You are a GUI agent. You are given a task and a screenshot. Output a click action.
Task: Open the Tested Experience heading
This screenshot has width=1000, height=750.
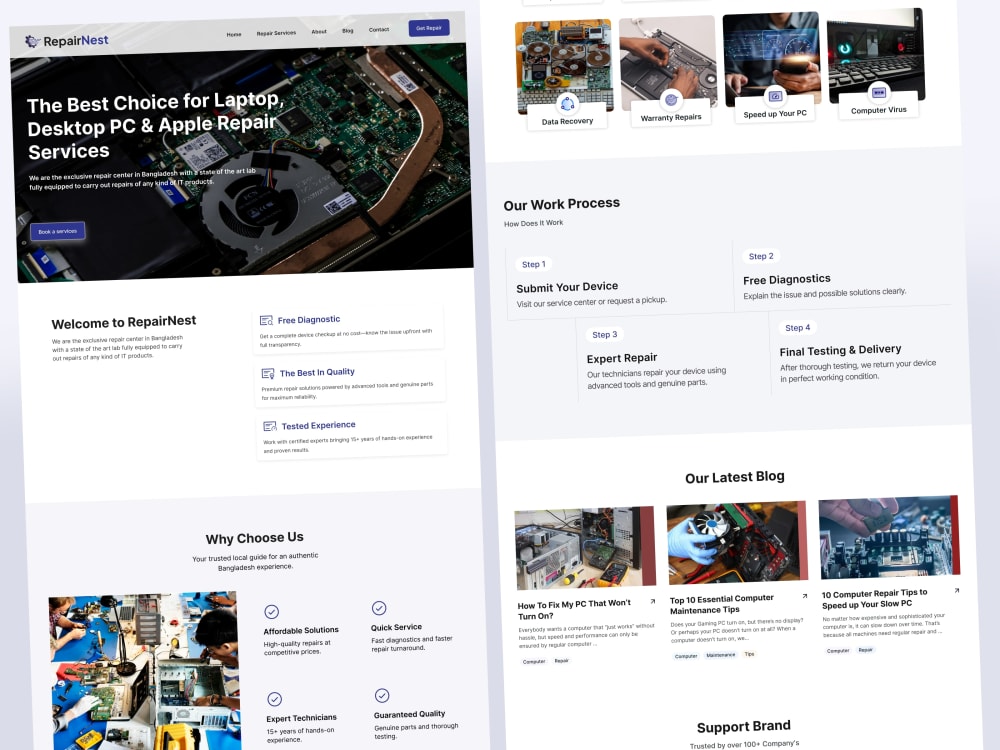[x=318, y=425]
